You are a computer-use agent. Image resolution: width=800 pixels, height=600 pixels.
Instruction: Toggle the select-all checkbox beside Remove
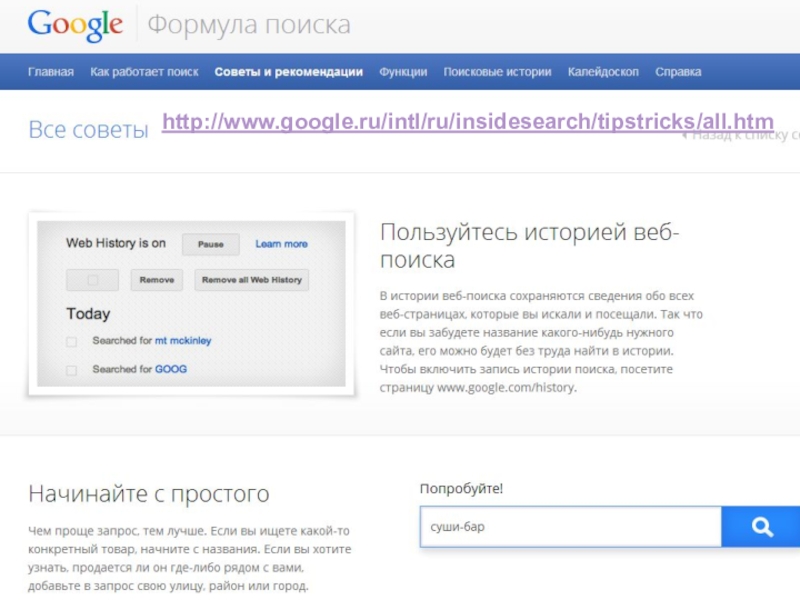[92, 280]
